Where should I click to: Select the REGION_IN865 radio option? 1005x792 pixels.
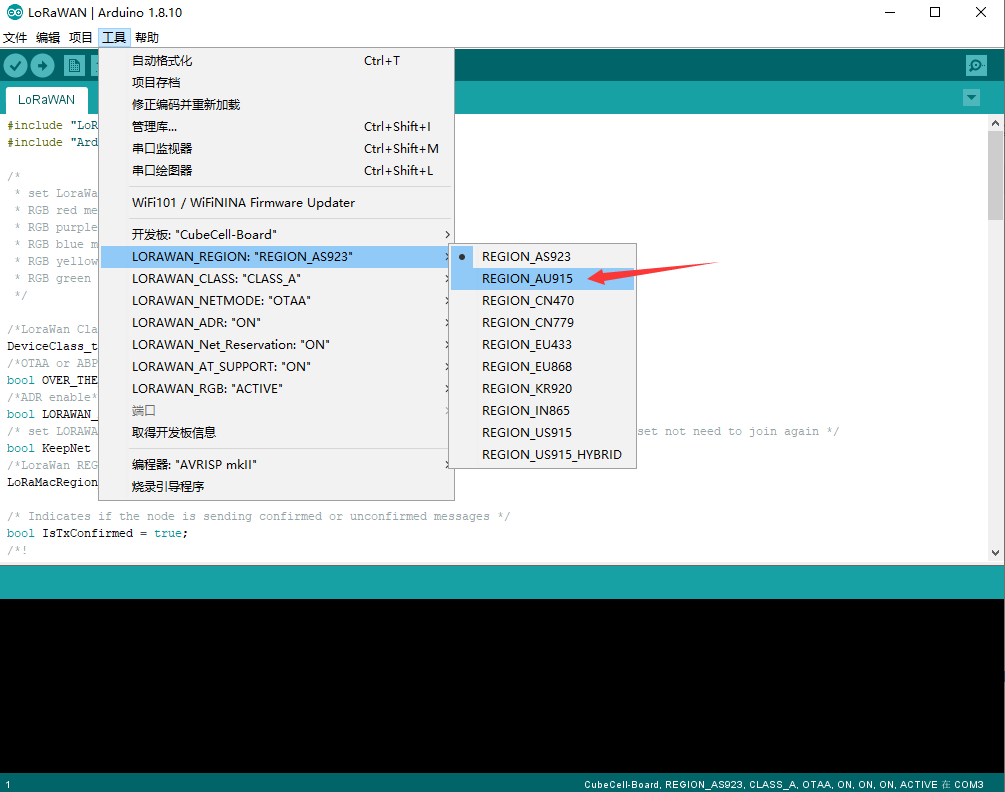click(x=542, y=411)
